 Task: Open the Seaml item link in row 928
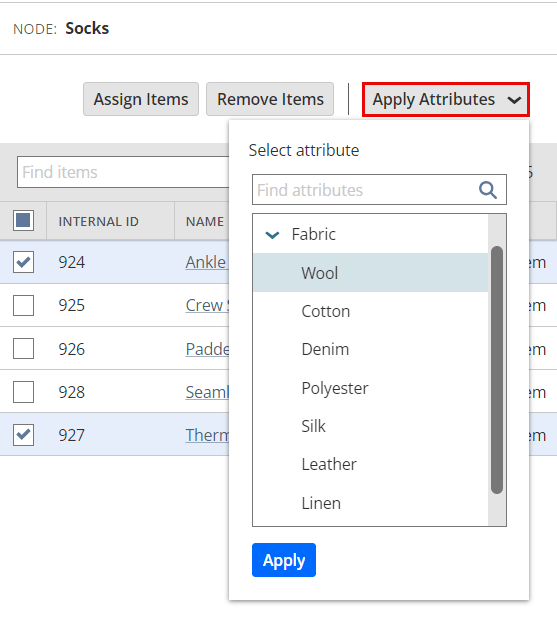[207, 392]
